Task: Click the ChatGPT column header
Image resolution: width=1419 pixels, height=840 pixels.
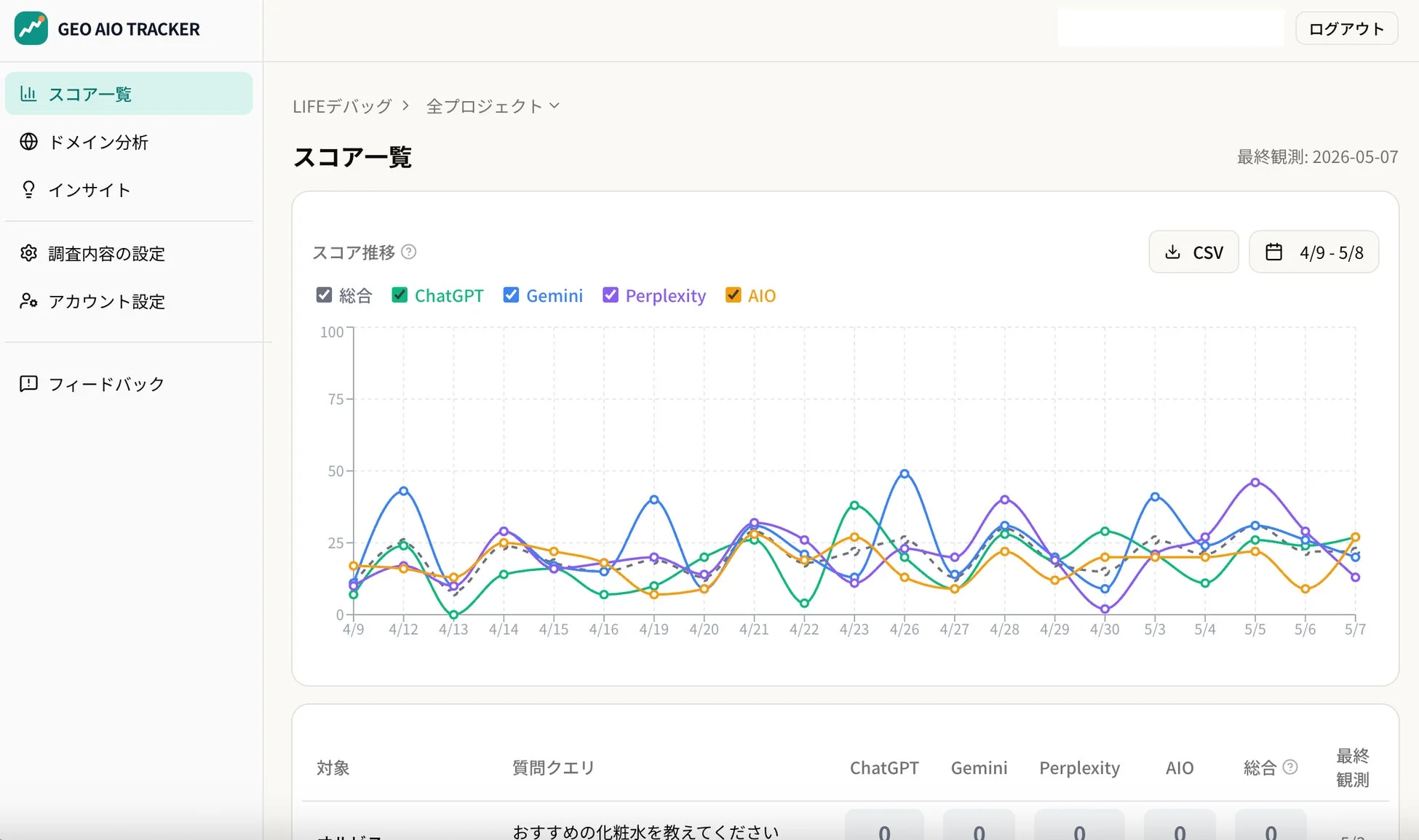Action: click(x=884, y=768)
